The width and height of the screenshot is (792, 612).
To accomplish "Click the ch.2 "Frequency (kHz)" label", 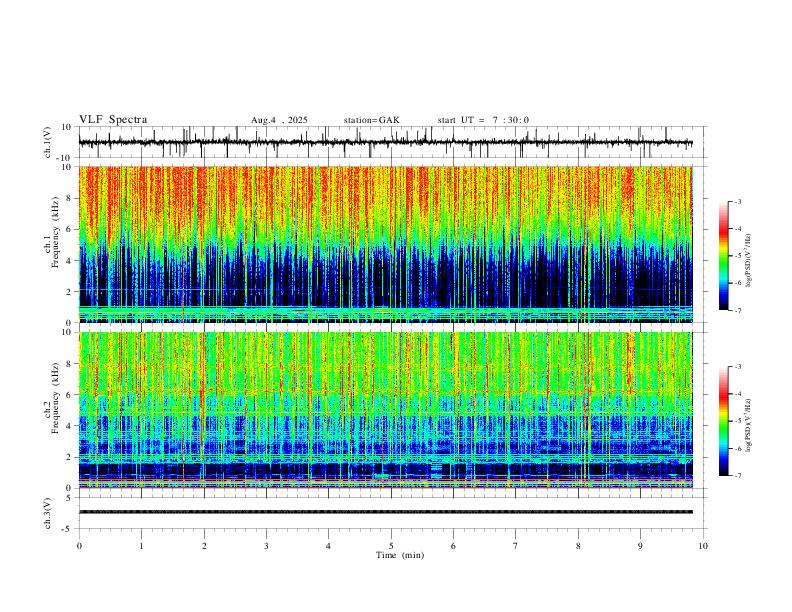I will coord(56,398).
